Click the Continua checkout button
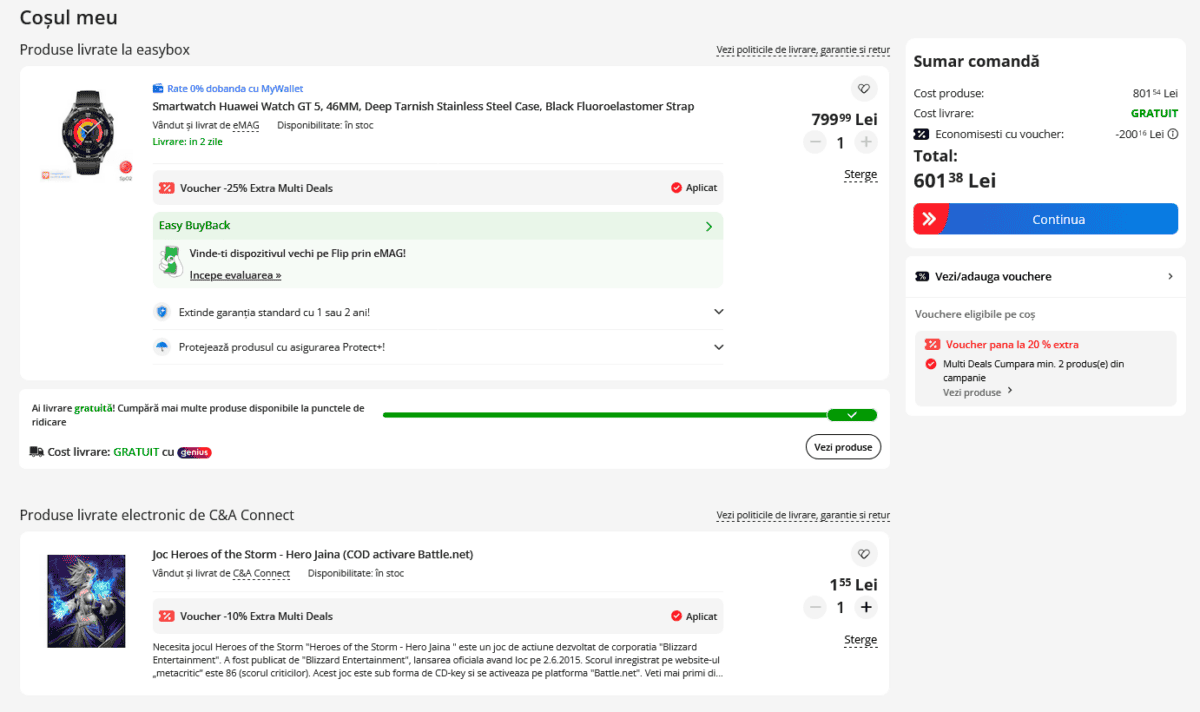The image size is (1200, 712). pos(1045,219)
